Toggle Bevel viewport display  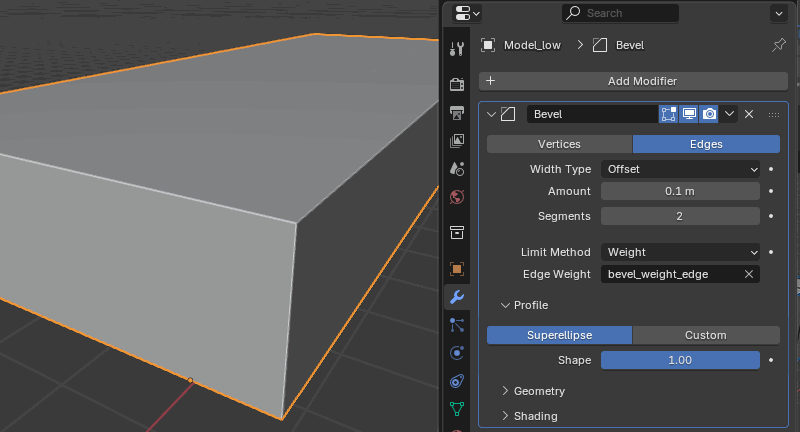[x=689, y=114]
